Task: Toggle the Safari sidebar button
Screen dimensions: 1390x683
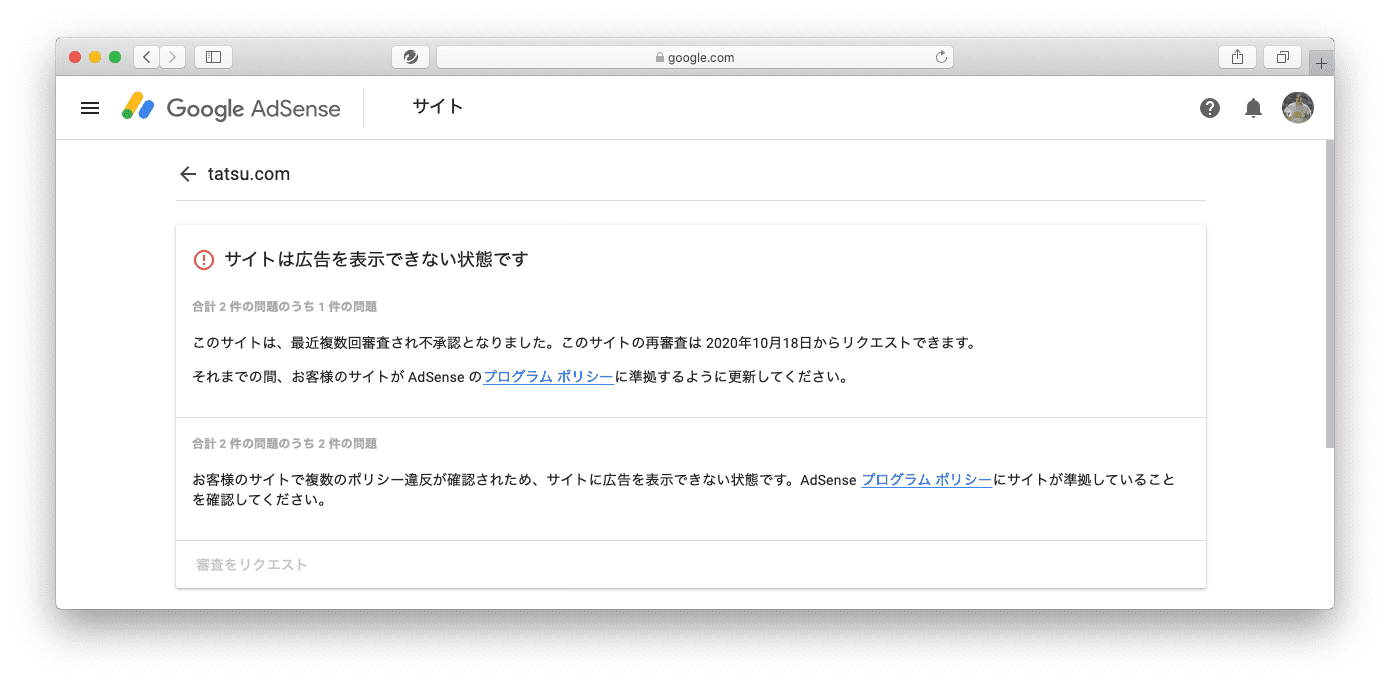Action: pos(213,57)
